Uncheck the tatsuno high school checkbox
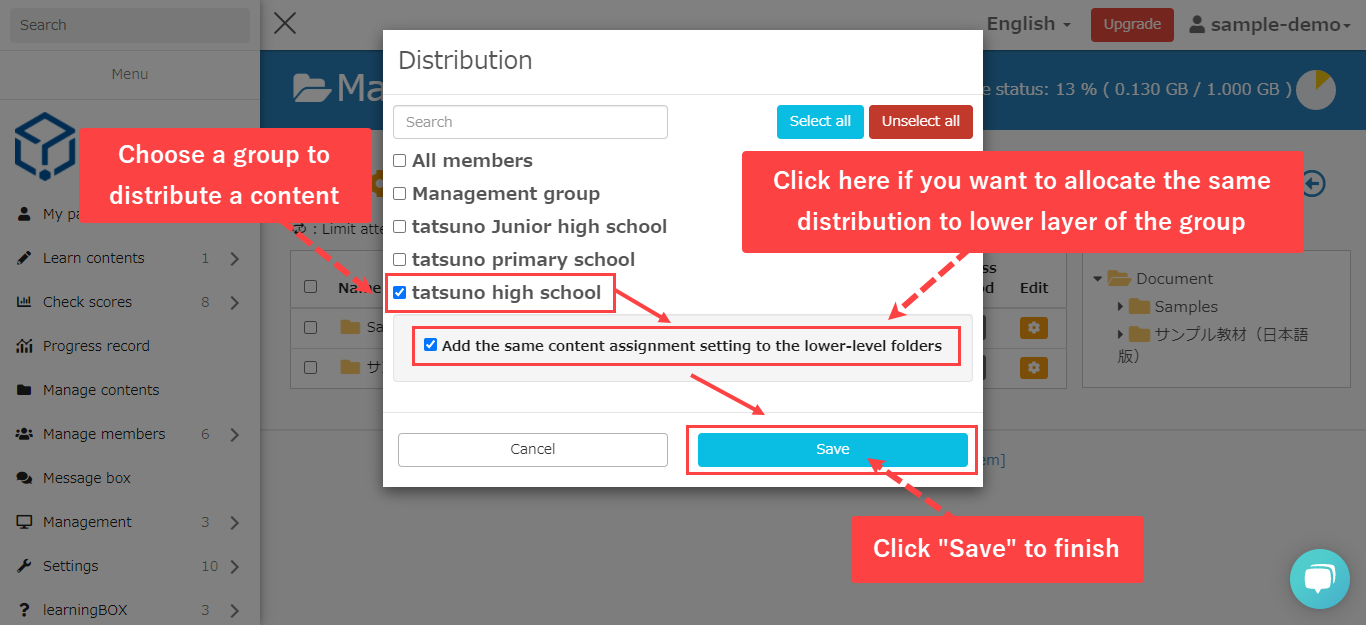The image size is (1366, 625). click(x=400, y=293)
